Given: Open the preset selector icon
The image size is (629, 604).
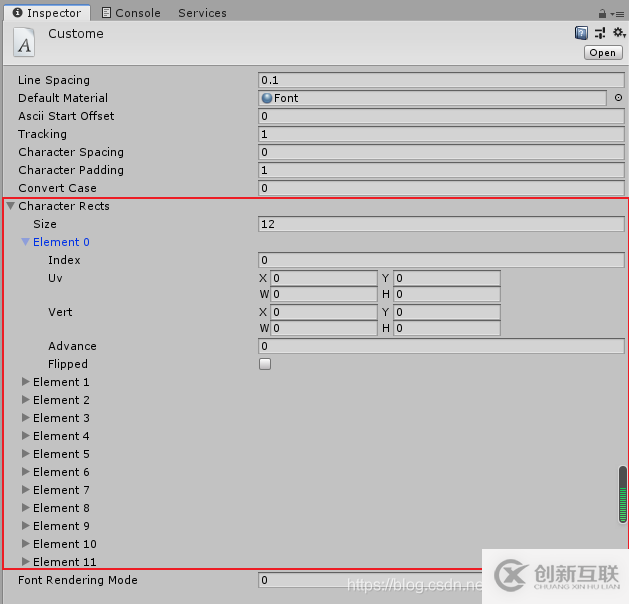Looking at the screenshot, I should [600, 33].
